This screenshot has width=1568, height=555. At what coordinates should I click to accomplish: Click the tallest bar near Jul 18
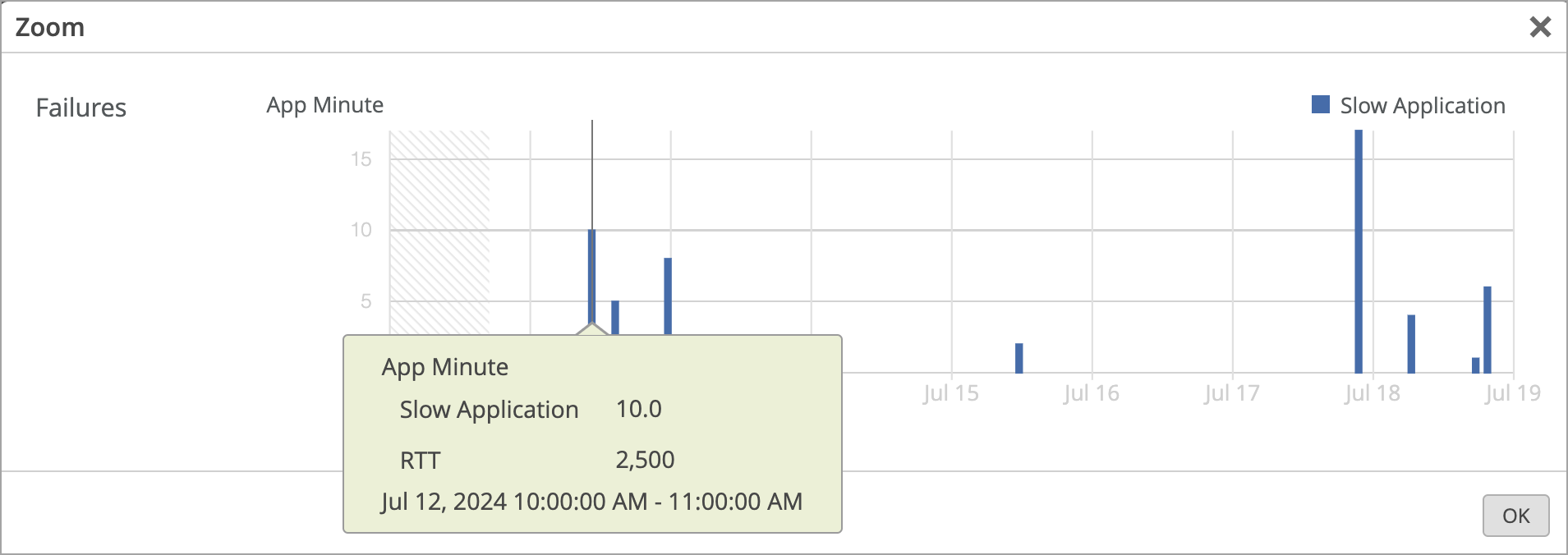[1359, 246]
